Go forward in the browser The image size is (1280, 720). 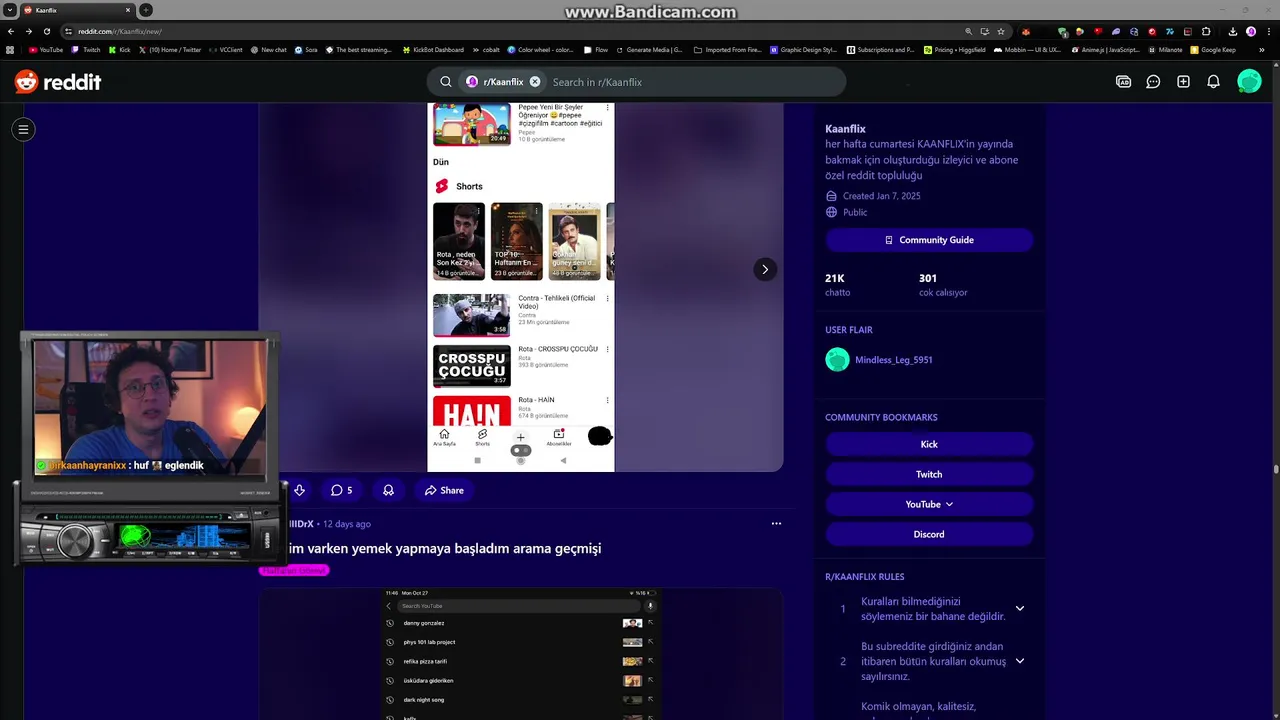click(x=29, y=31)
